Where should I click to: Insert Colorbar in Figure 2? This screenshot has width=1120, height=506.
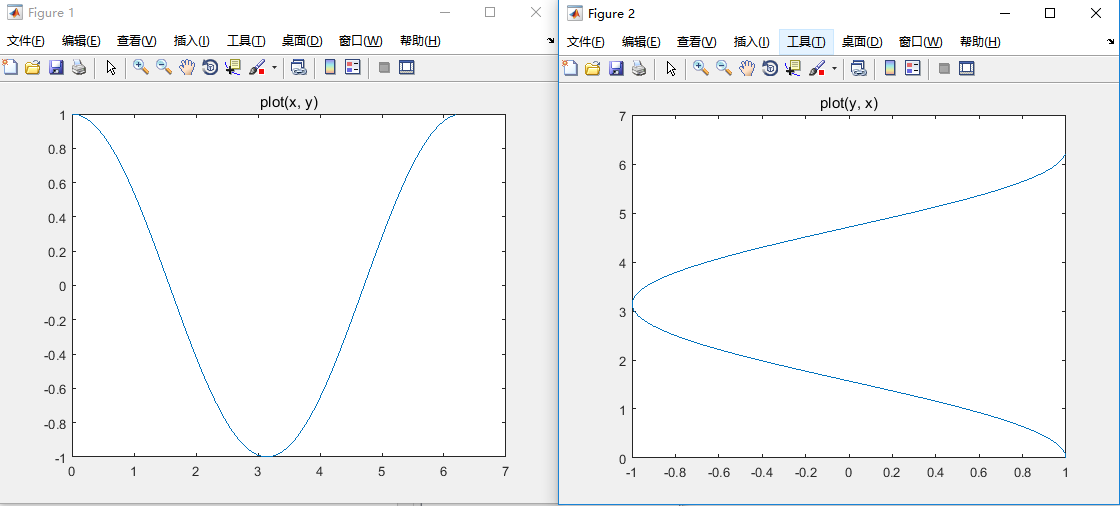pos(889,68)
